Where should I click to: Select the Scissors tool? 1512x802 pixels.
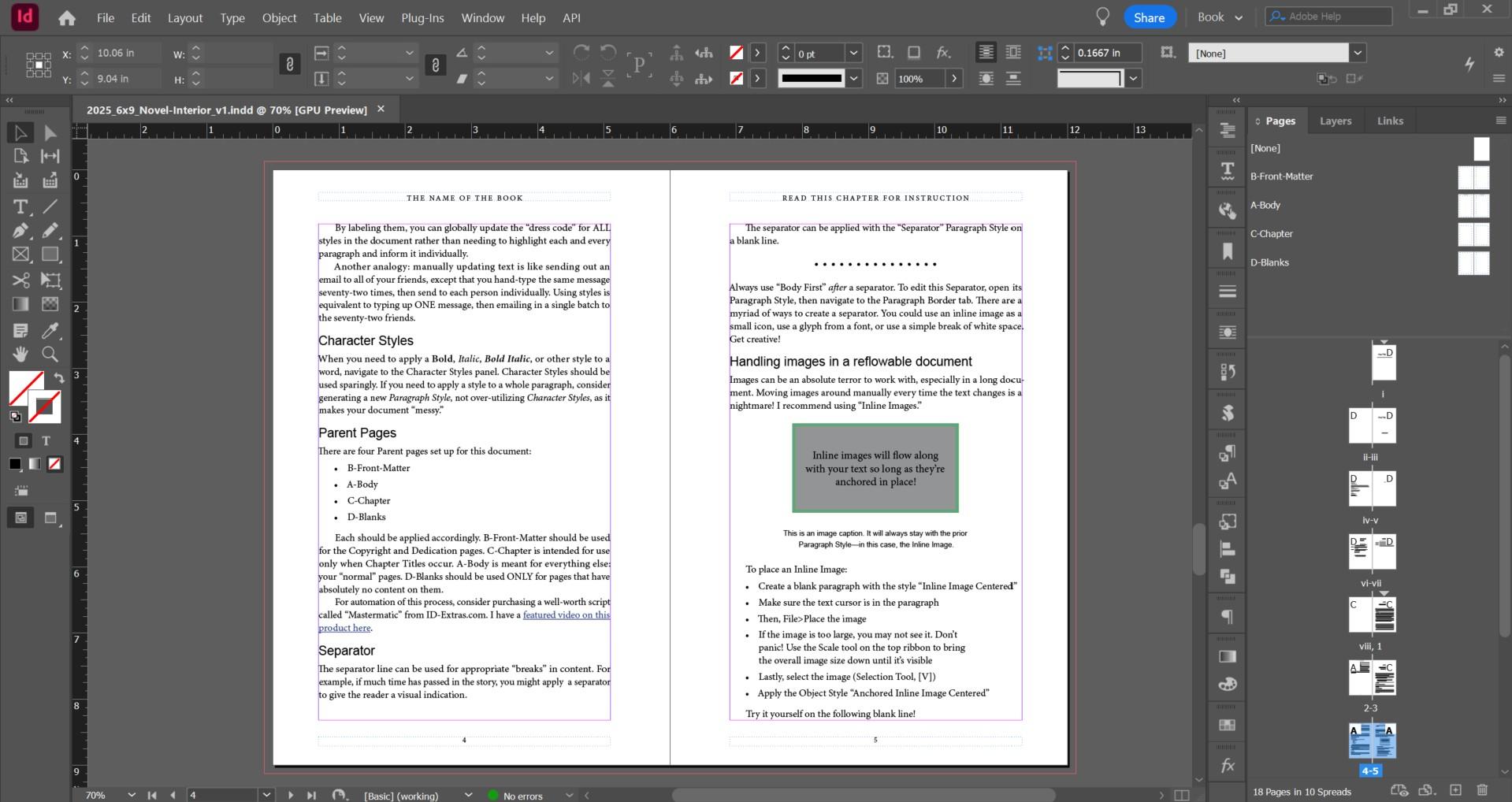pos(20,280)
